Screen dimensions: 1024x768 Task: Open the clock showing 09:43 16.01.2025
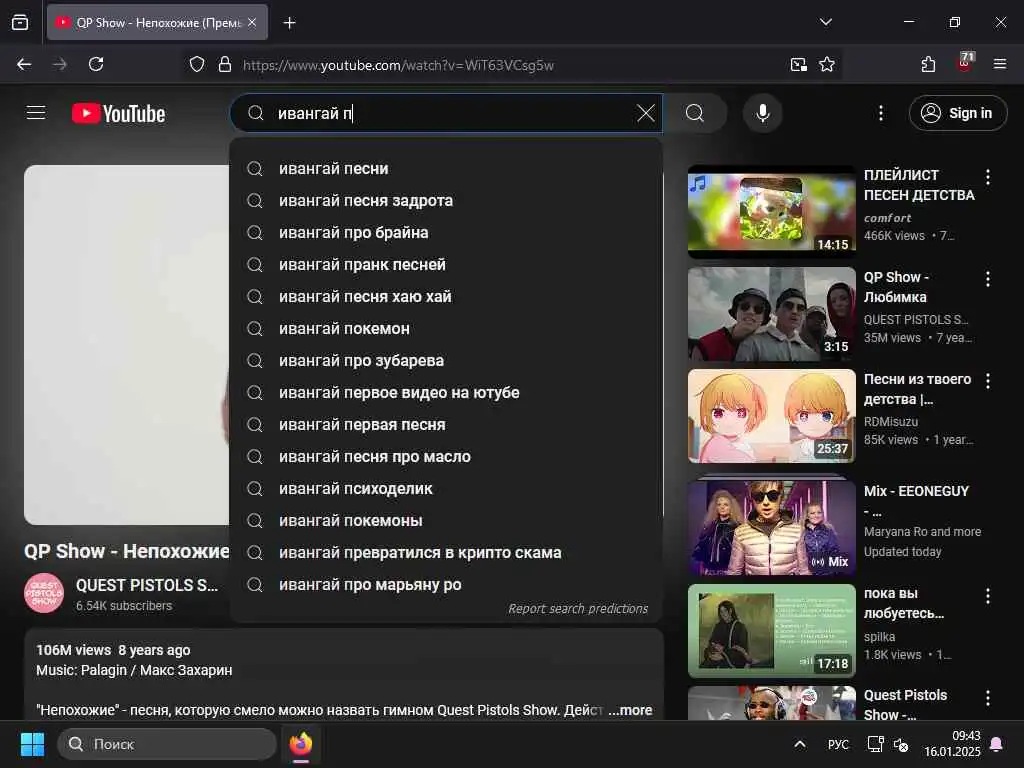pos(952,744)
